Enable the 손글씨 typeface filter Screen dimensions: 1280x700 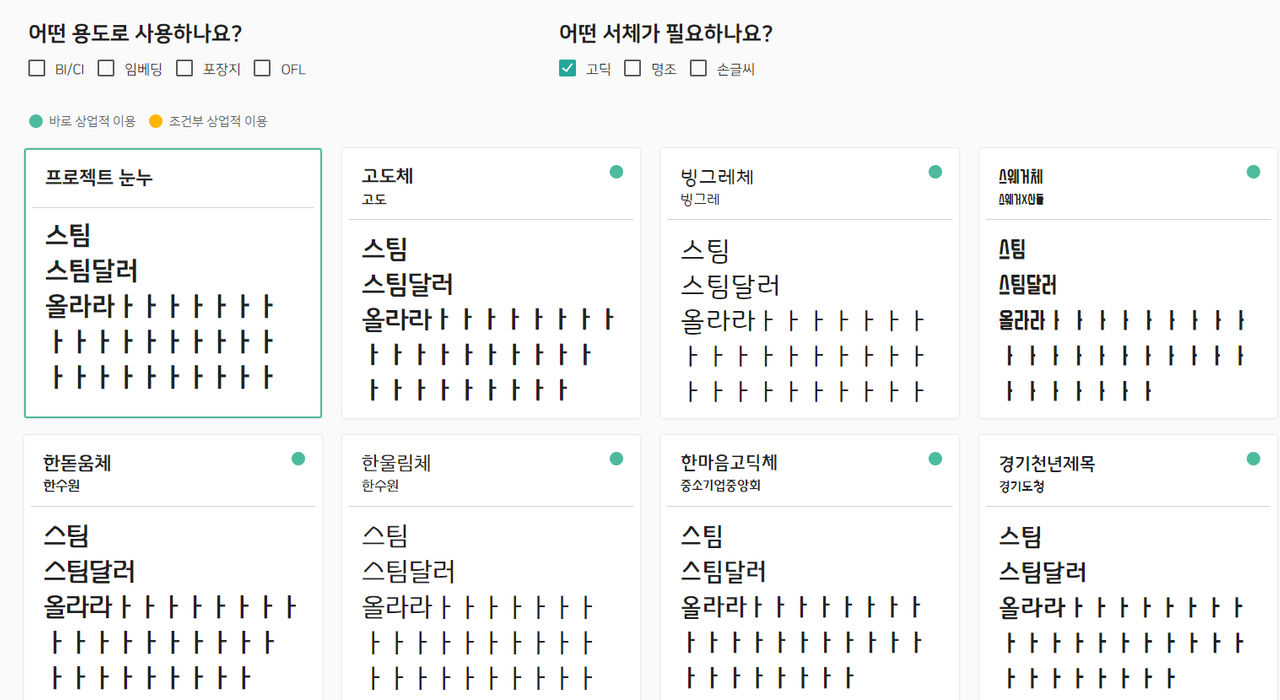[x=698, y=68]
